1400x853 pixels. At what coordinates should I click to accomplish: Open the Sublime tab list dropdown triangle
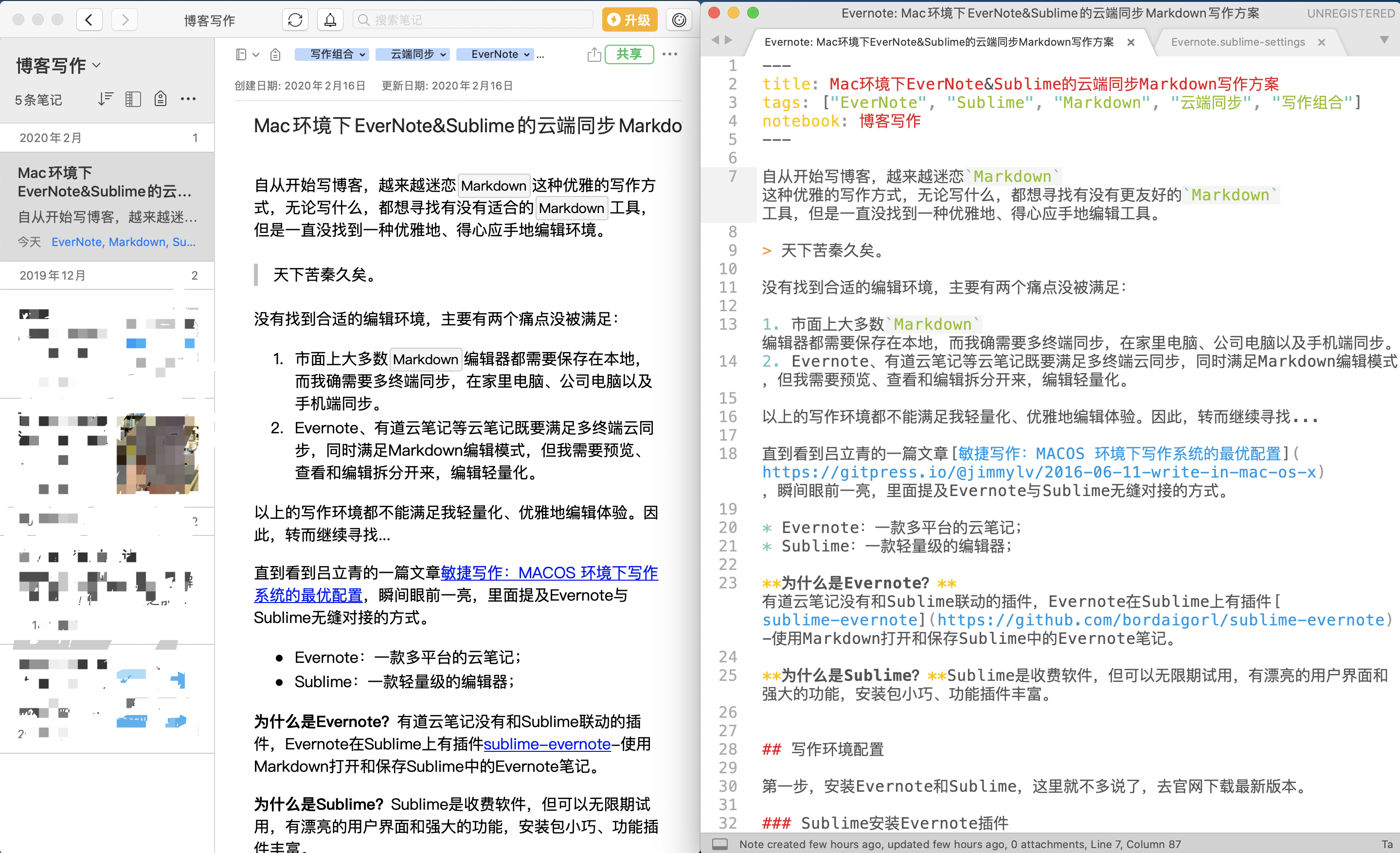(x=1384, y=40)
